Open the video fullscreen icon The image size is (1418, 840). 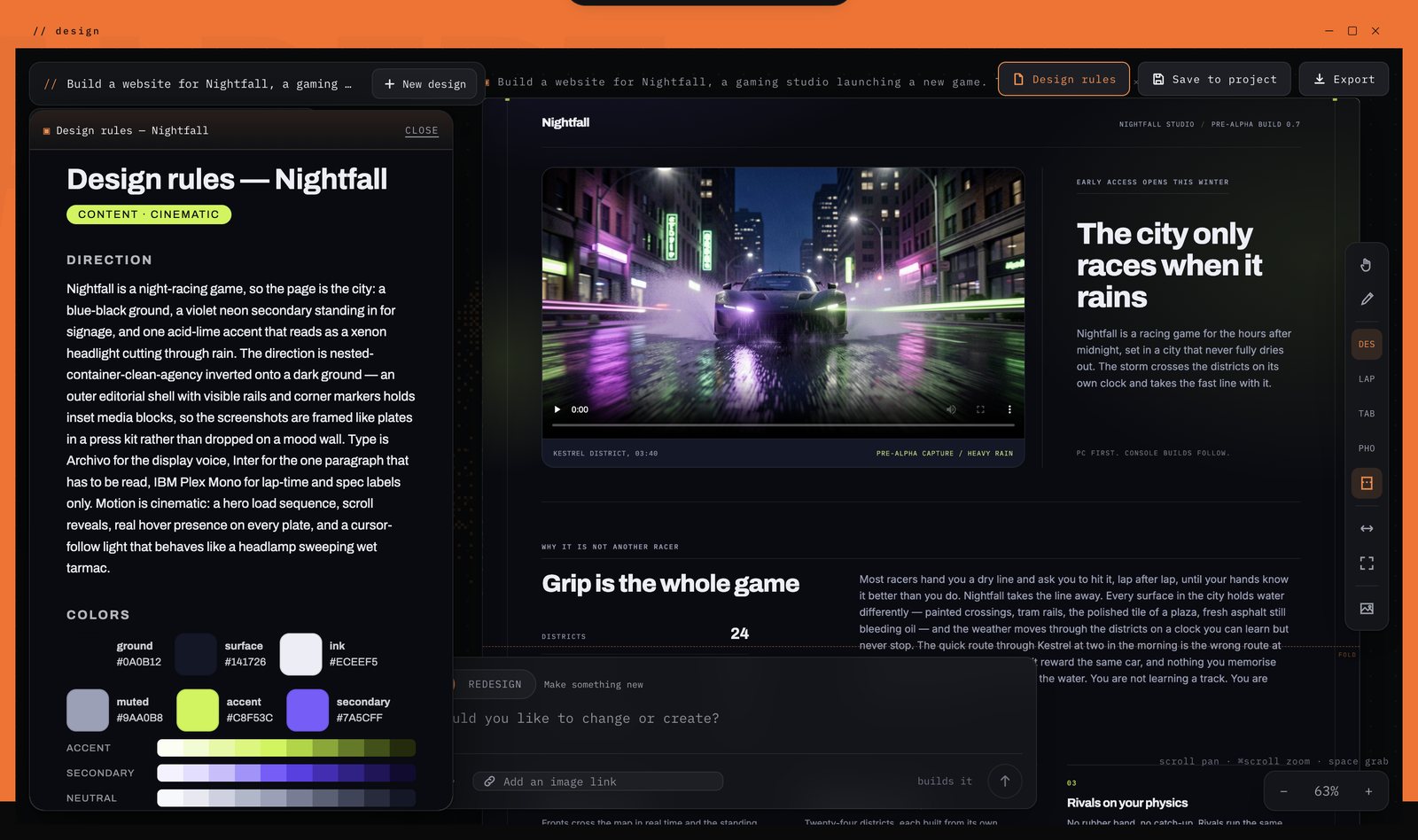pos(980,409)
